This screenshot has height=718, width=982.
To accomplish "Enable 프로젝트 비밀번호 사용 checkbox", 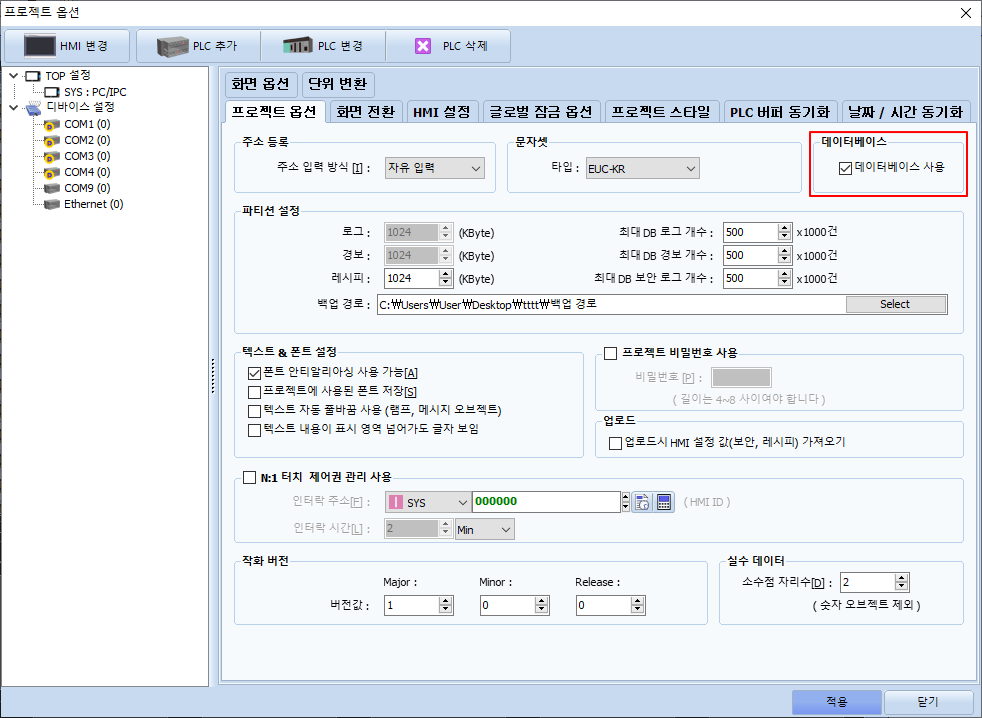I will [611, 353].
